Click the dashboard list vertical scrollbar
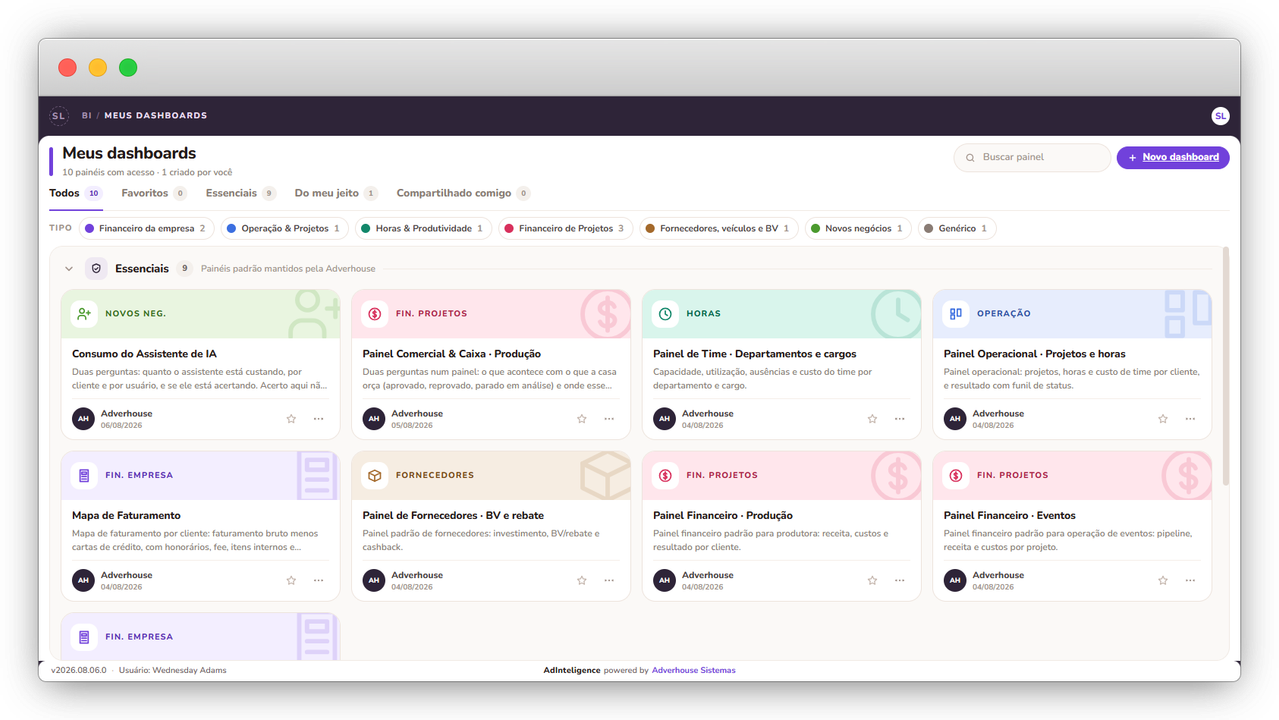 [x=1226, y=366]
